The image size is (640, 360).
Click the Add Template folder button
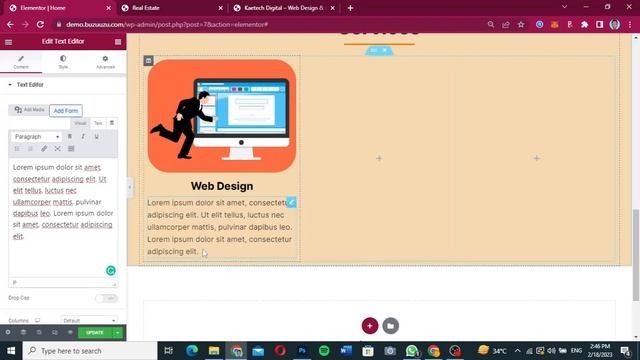391,326
